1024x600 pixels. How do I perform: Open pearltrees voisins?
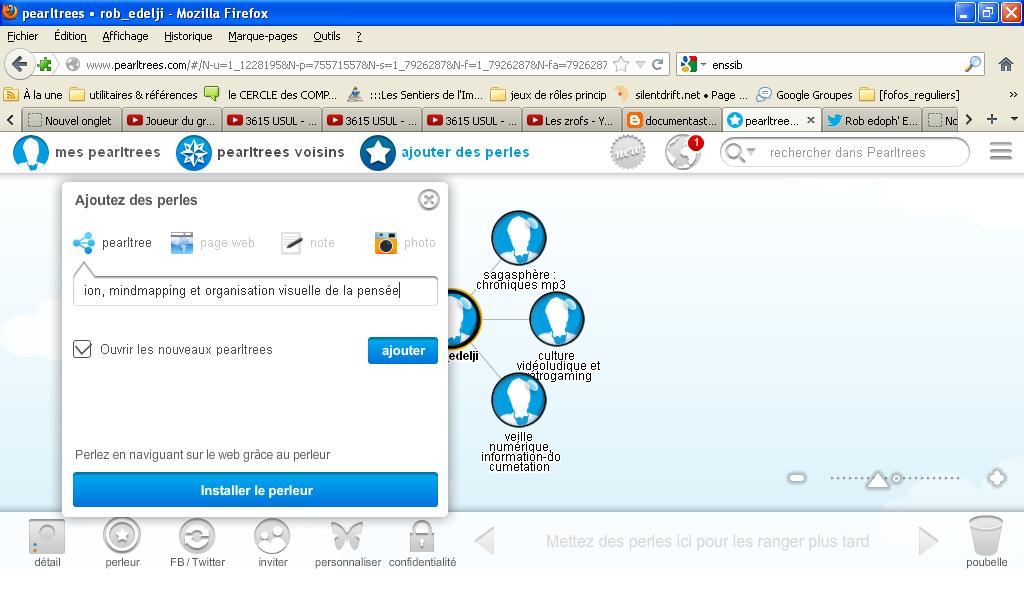(261, 153)
